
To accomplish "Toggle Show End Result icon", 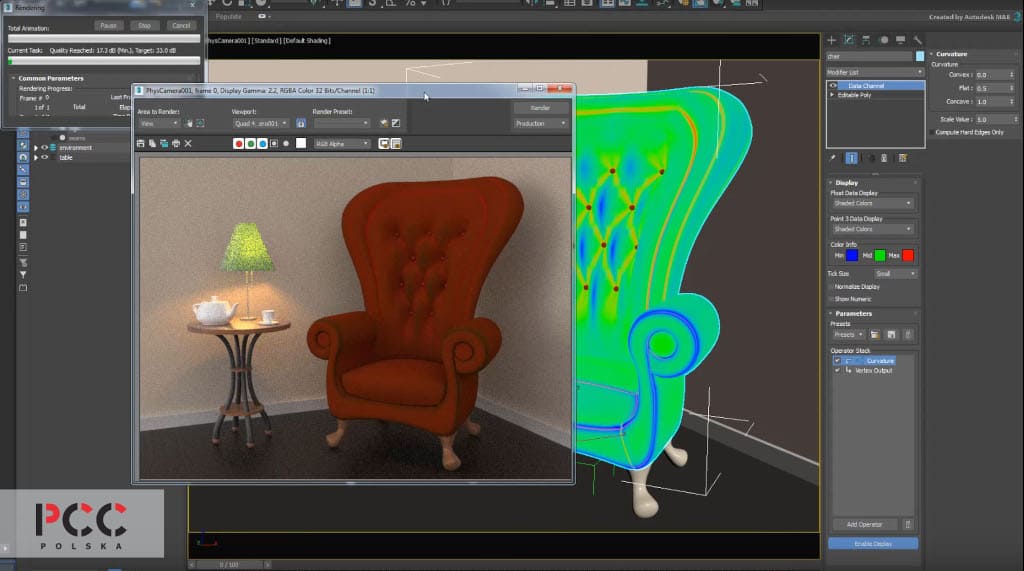I will [x=852, y=158].
